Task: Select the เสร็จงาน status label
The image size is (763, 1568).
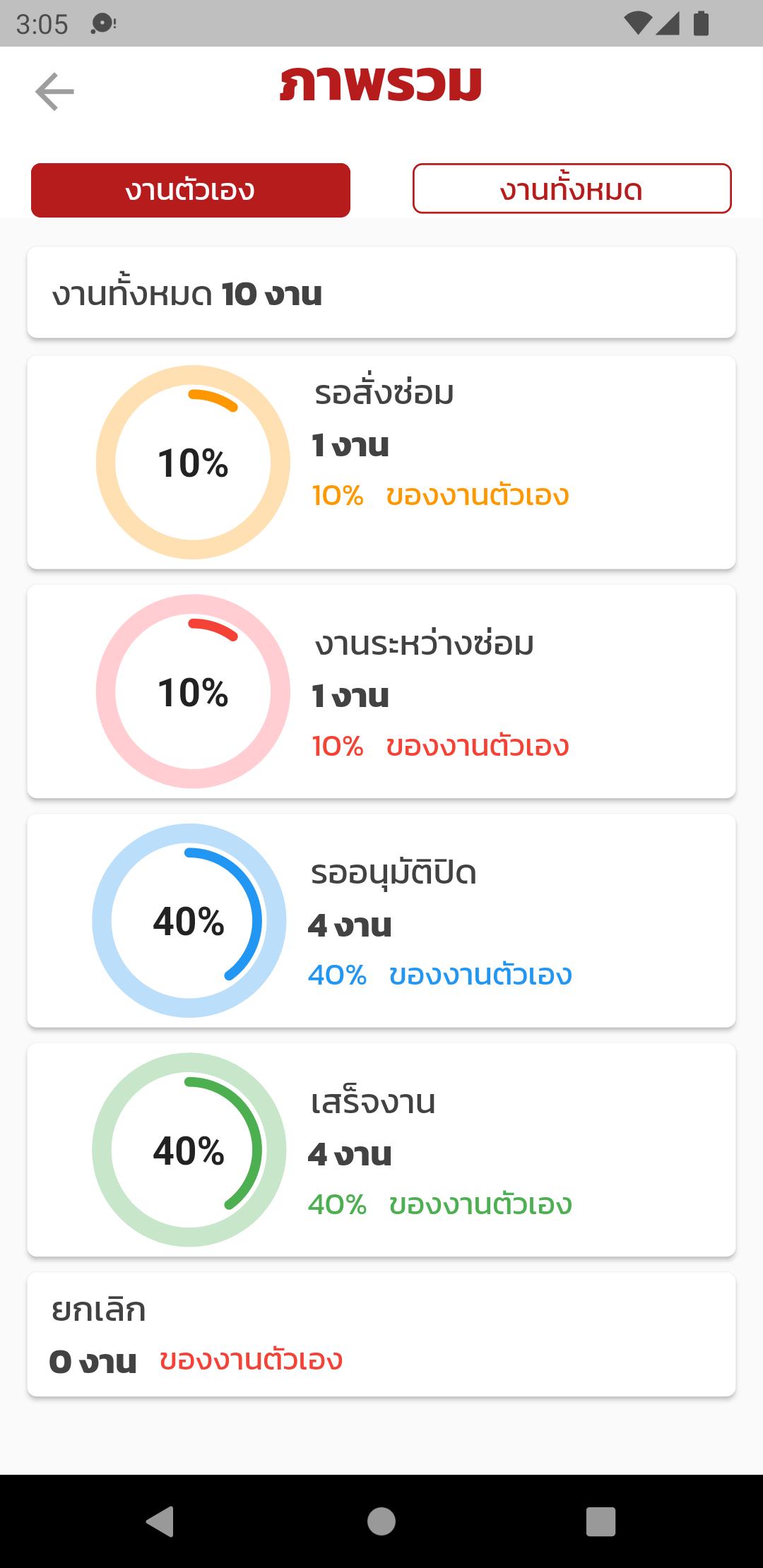Action: [373, 1102]
